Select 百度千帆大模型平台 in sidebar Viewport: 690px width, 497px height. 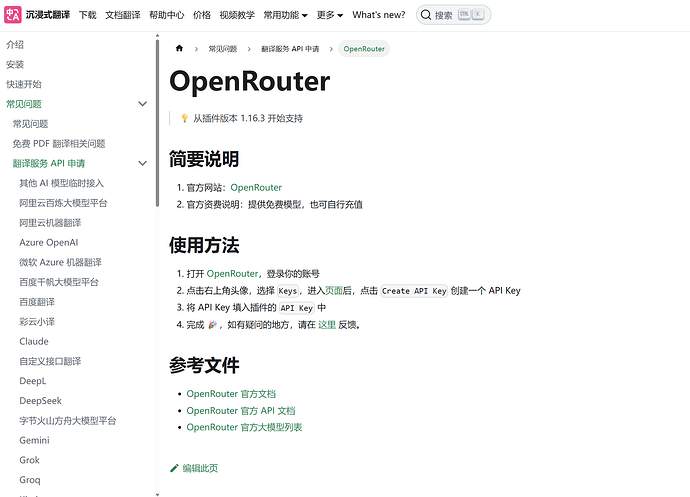(59, 282)
